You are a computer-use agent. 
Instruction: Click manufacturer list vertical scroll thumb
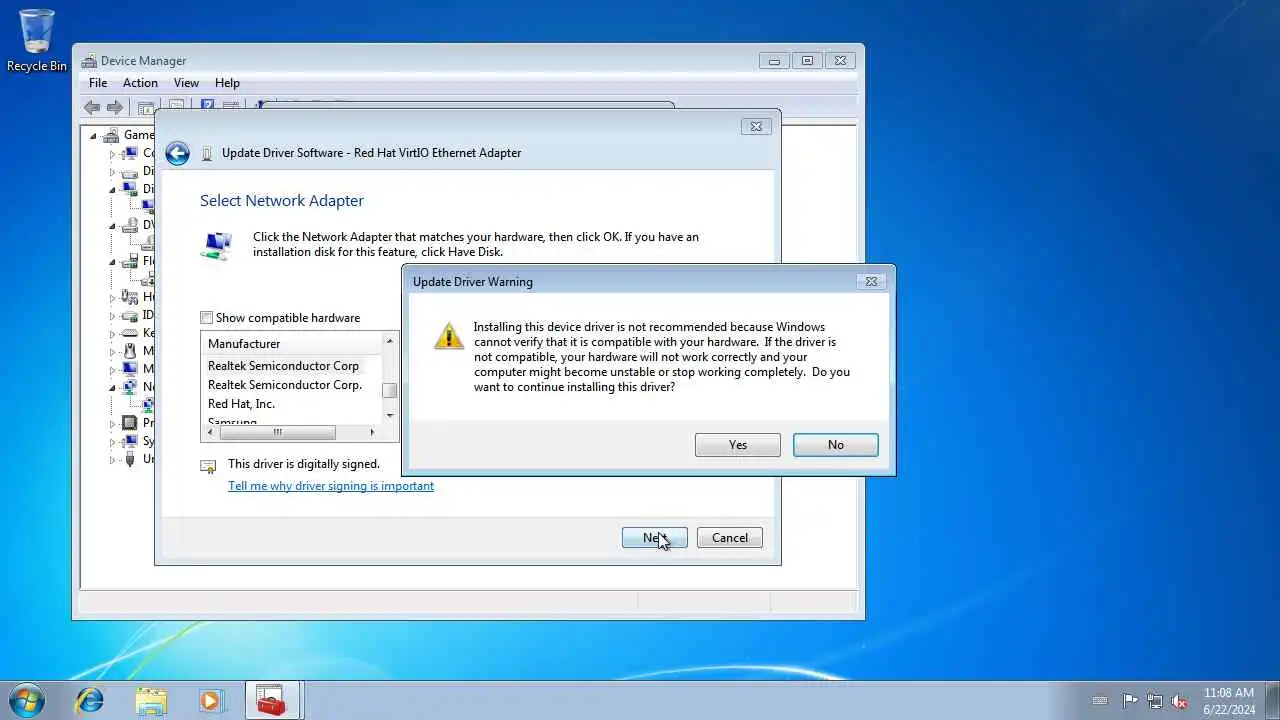coord(390,391)
